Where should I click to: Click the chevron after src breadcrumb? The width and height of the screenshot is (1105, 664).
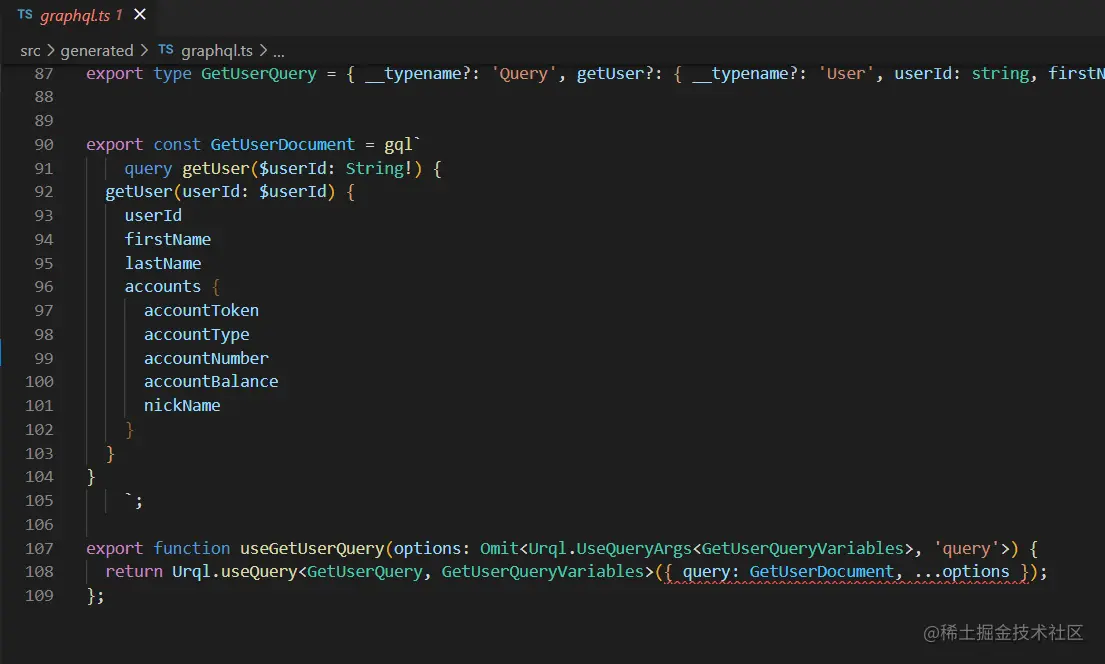[x=51, y=51]
